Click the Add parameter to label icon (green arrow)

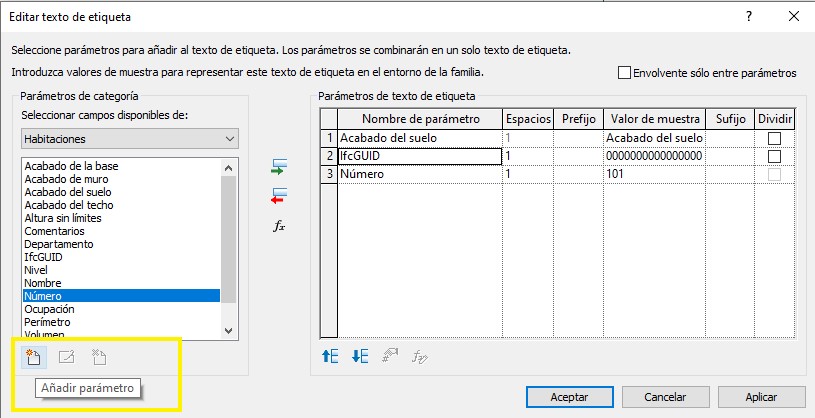(x=280, y=167)
